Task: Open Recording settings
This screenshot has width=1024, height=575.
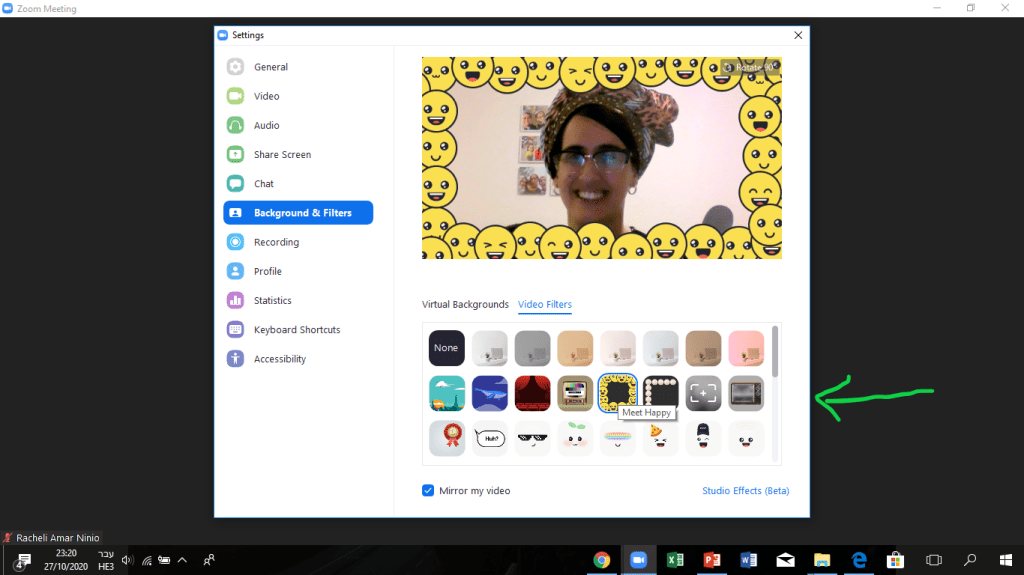Action: 276,242
